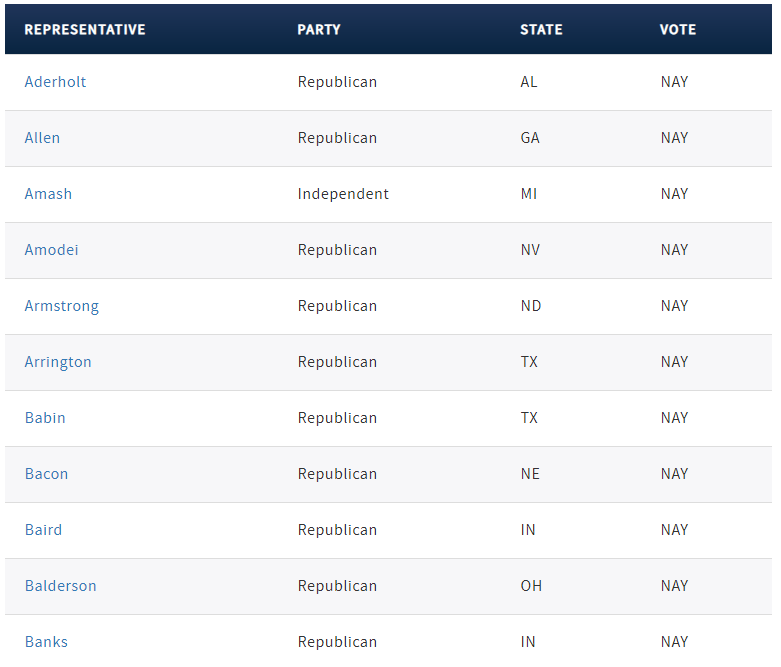Sort by the STATE column header
Image resolution: width=781 pixels, height=667 pixels.
click(x=541, y=30)
